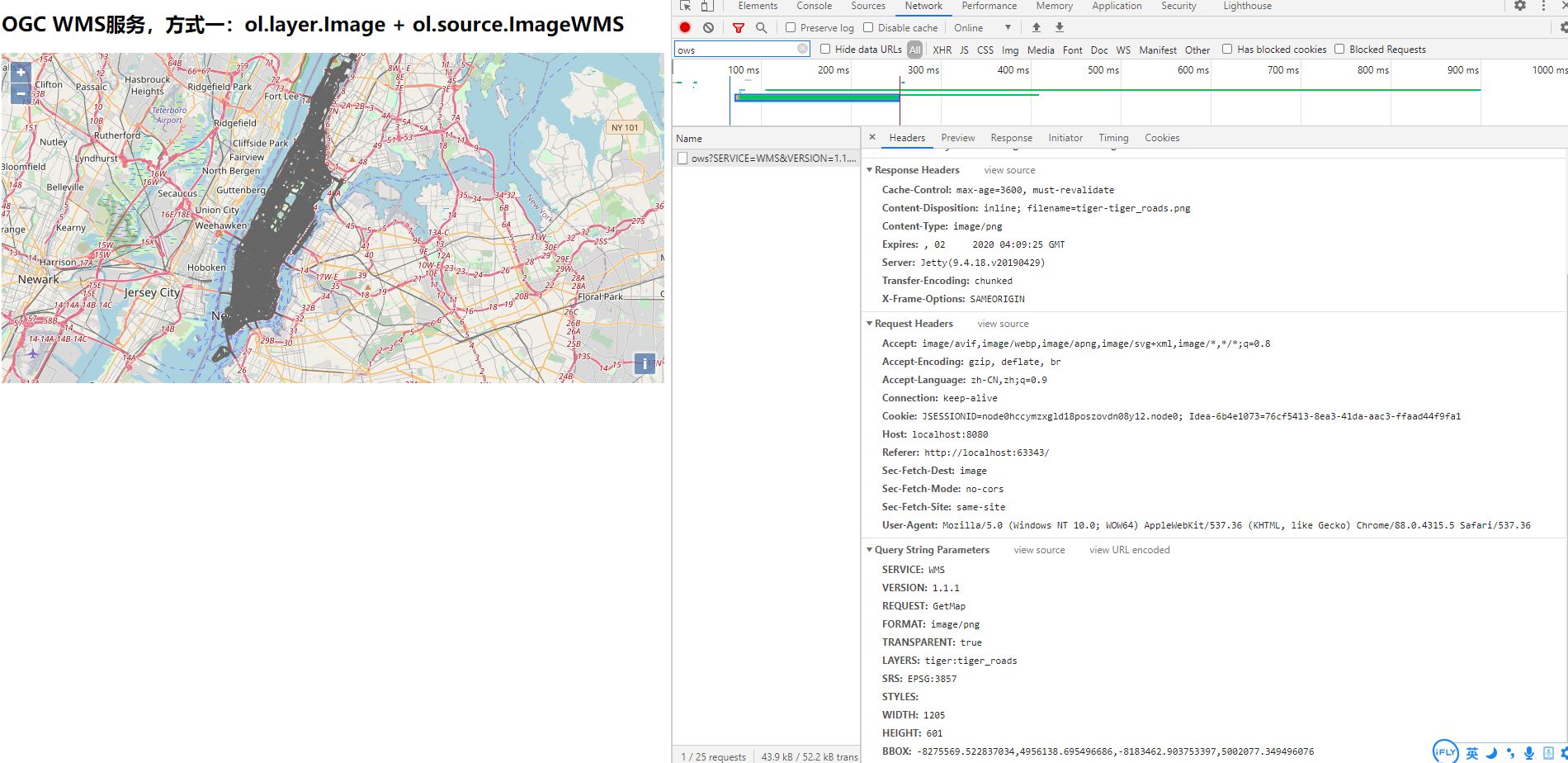Click the record network log button
Viewport: 1568px width, 763px height.
click(685, 28)
